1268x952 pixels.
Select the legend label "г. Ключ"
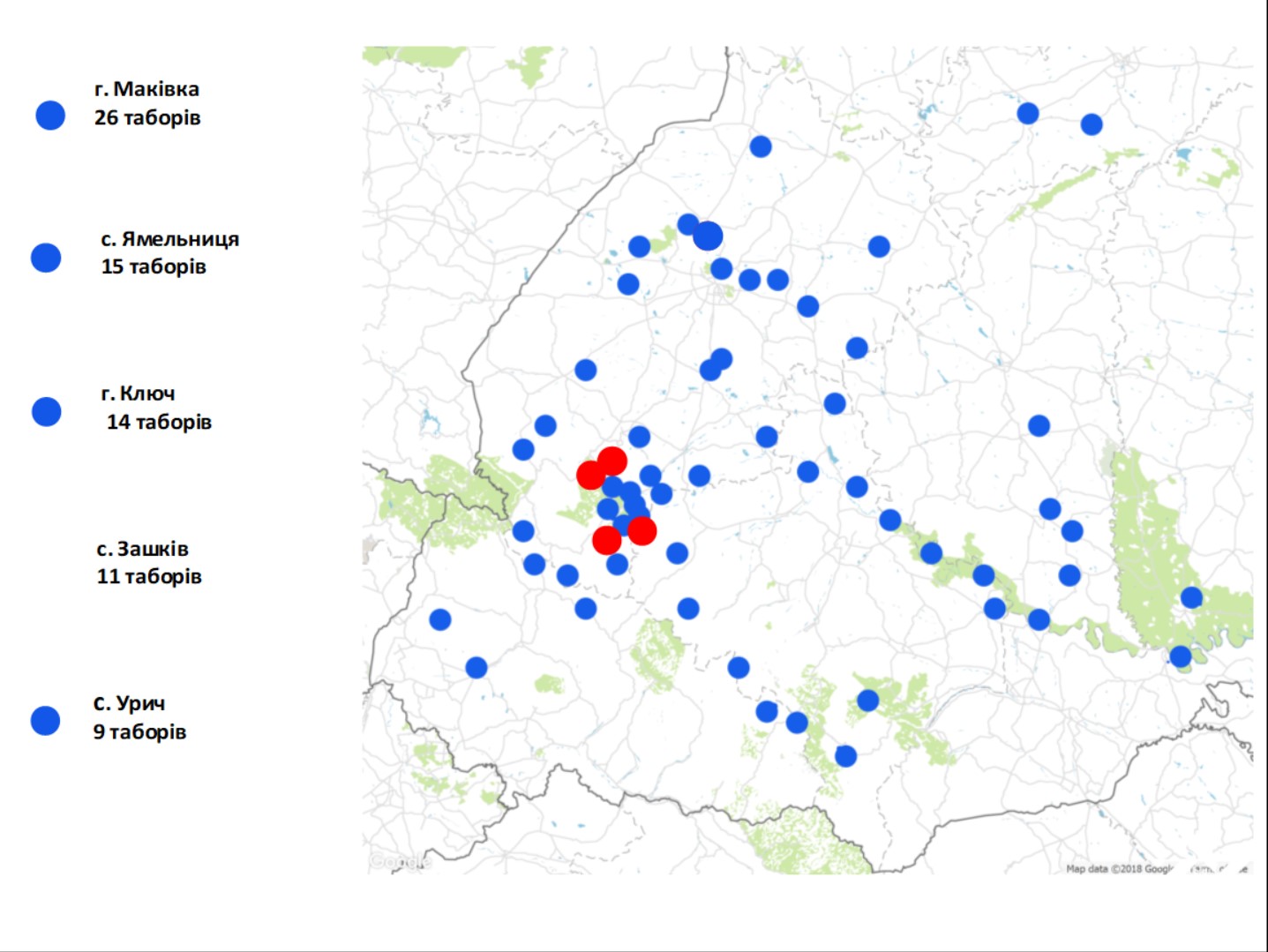pos(138,394)
